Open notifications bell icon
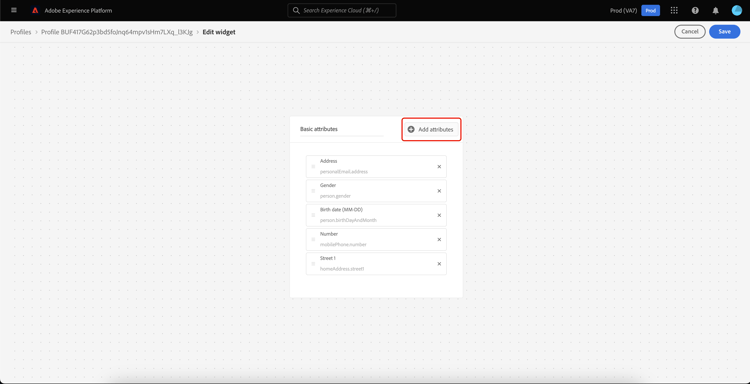 (x=716, y=10)
